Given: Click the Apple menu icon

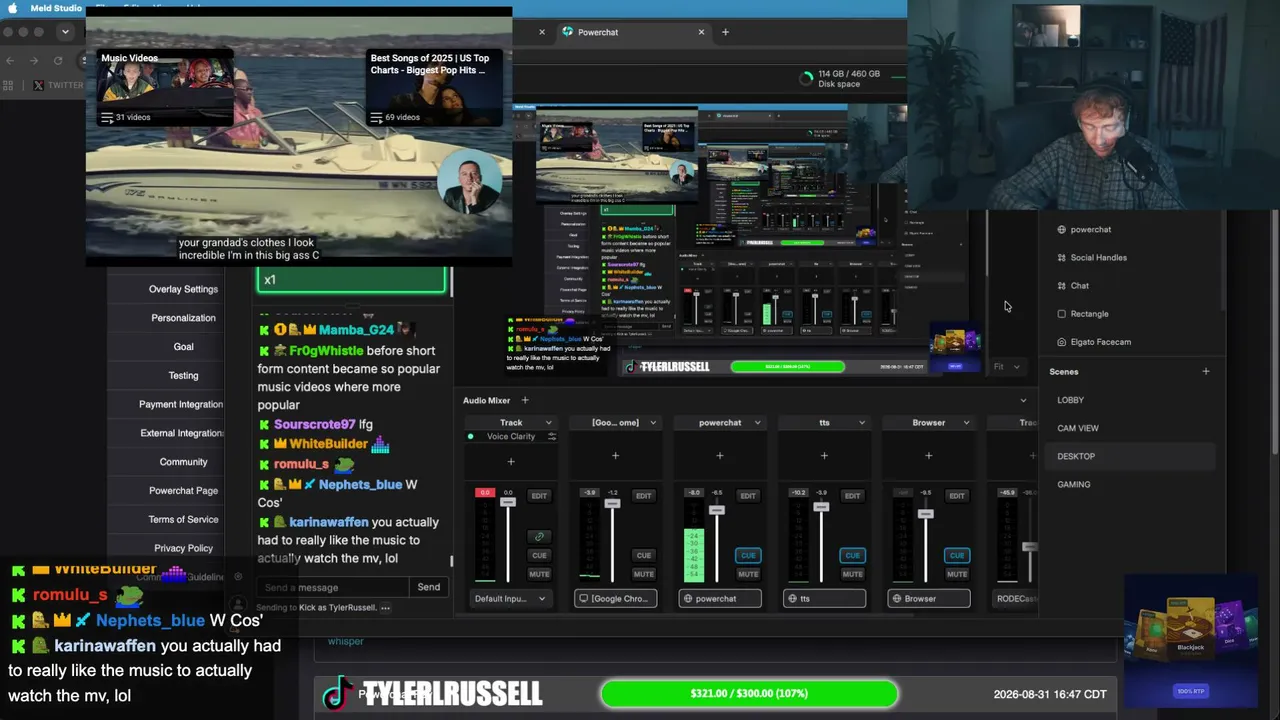Looking at the screenshot, I should (13, 8).
